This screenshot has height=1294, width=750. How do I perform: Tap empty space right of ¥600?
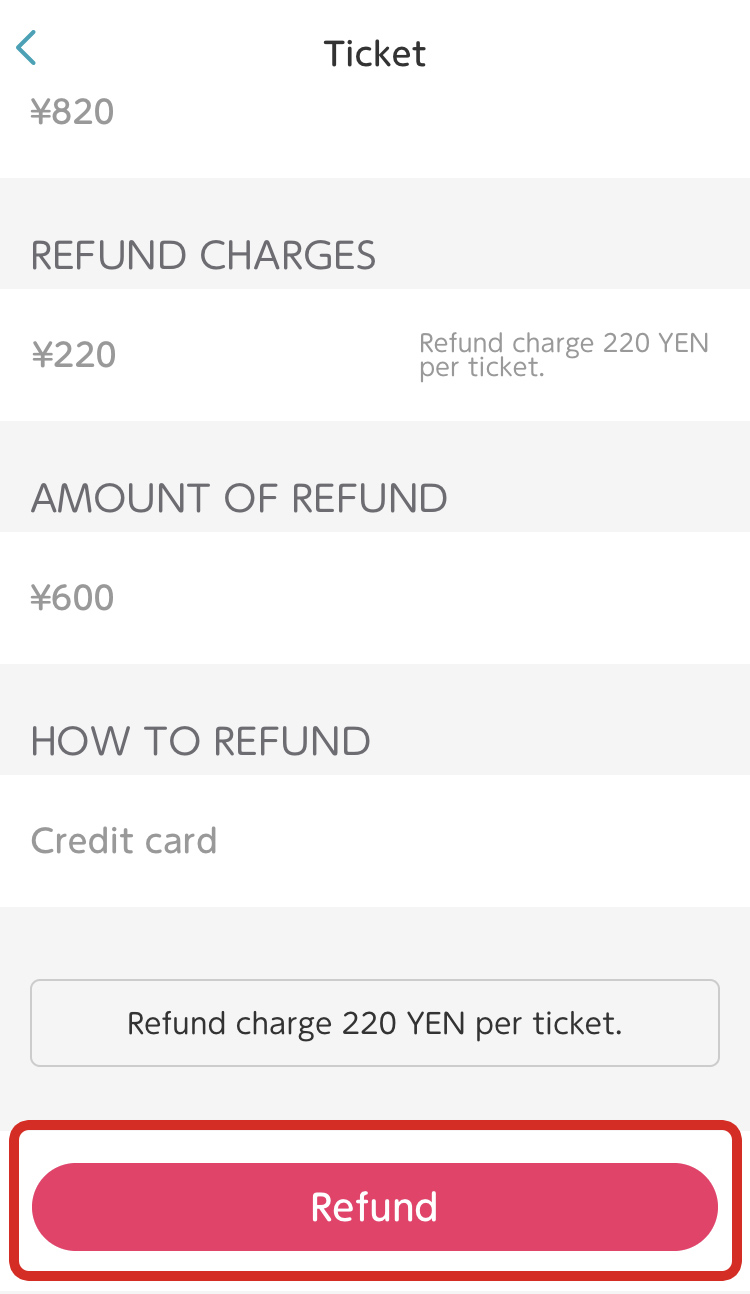450,598
